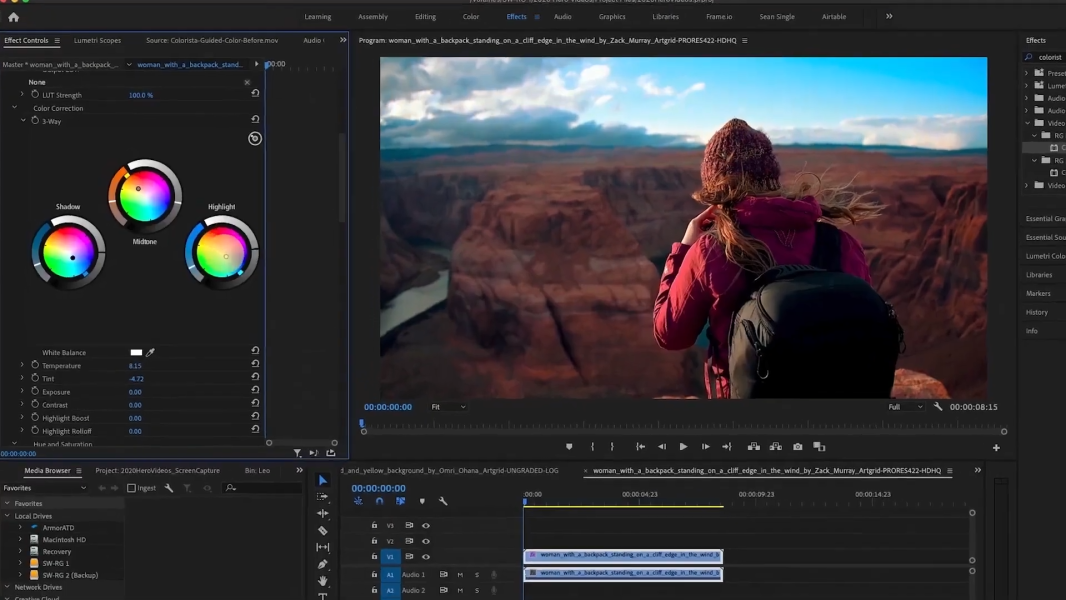Image resolution: width=1066 pixels, height=600 pixels.
Task: Toggle V2 track output eye
Action: tap(426, 541)
